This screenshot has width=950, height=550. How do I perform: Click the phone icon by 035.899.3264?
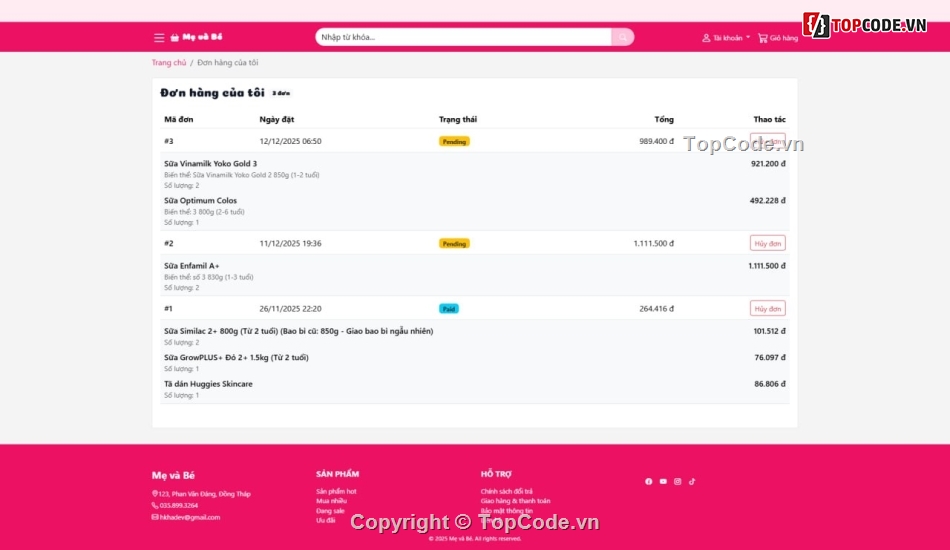154,505
